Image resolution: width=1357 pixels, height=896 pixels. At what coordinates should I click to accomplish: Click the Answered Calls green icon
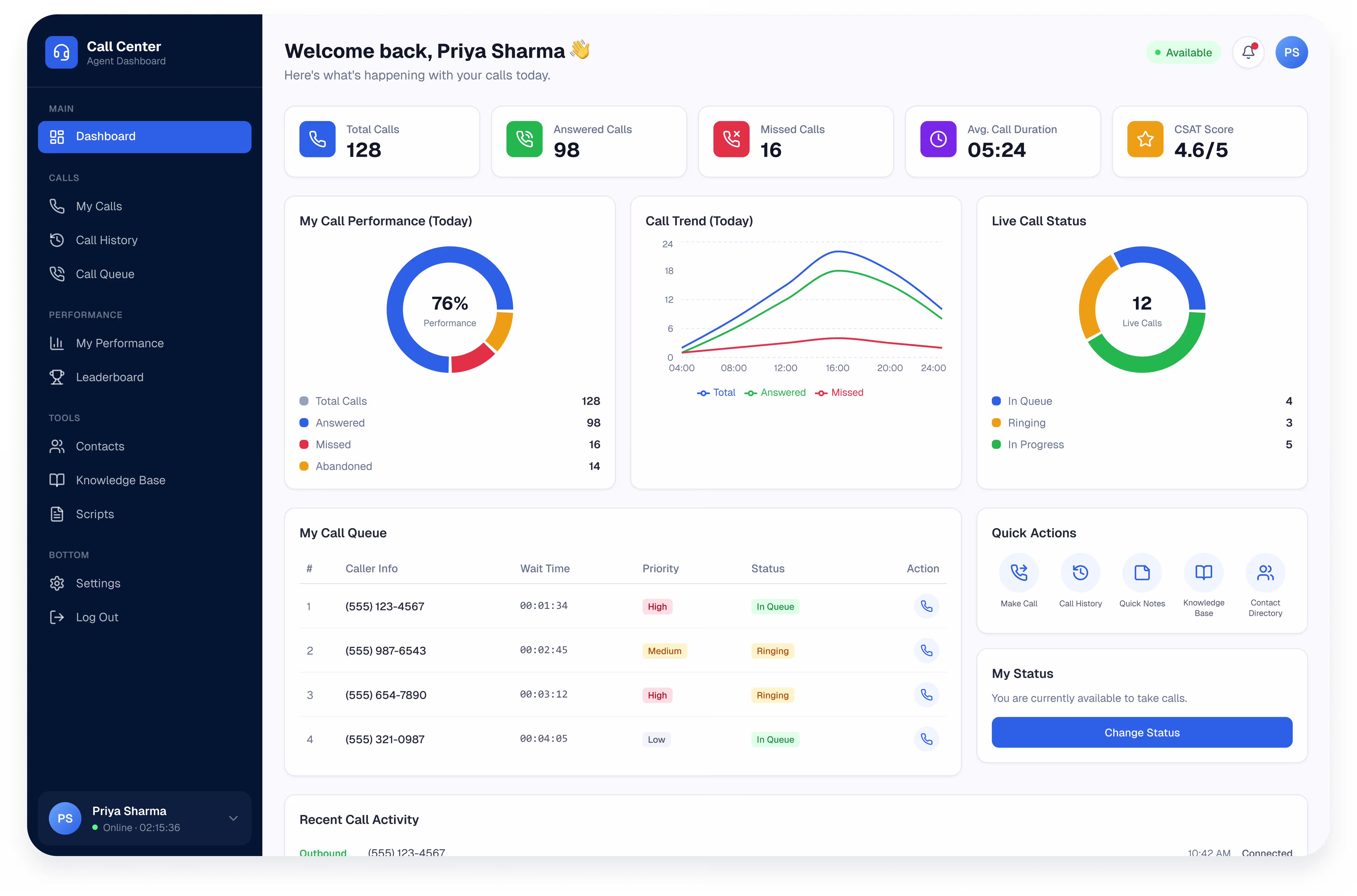click(x=524, y=139)
